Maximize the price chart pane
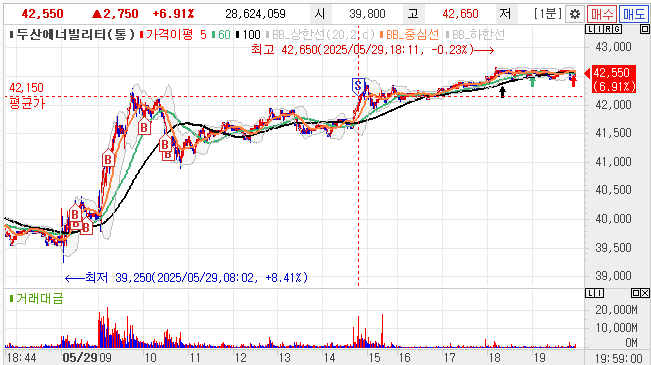 (x=644, y=29)
